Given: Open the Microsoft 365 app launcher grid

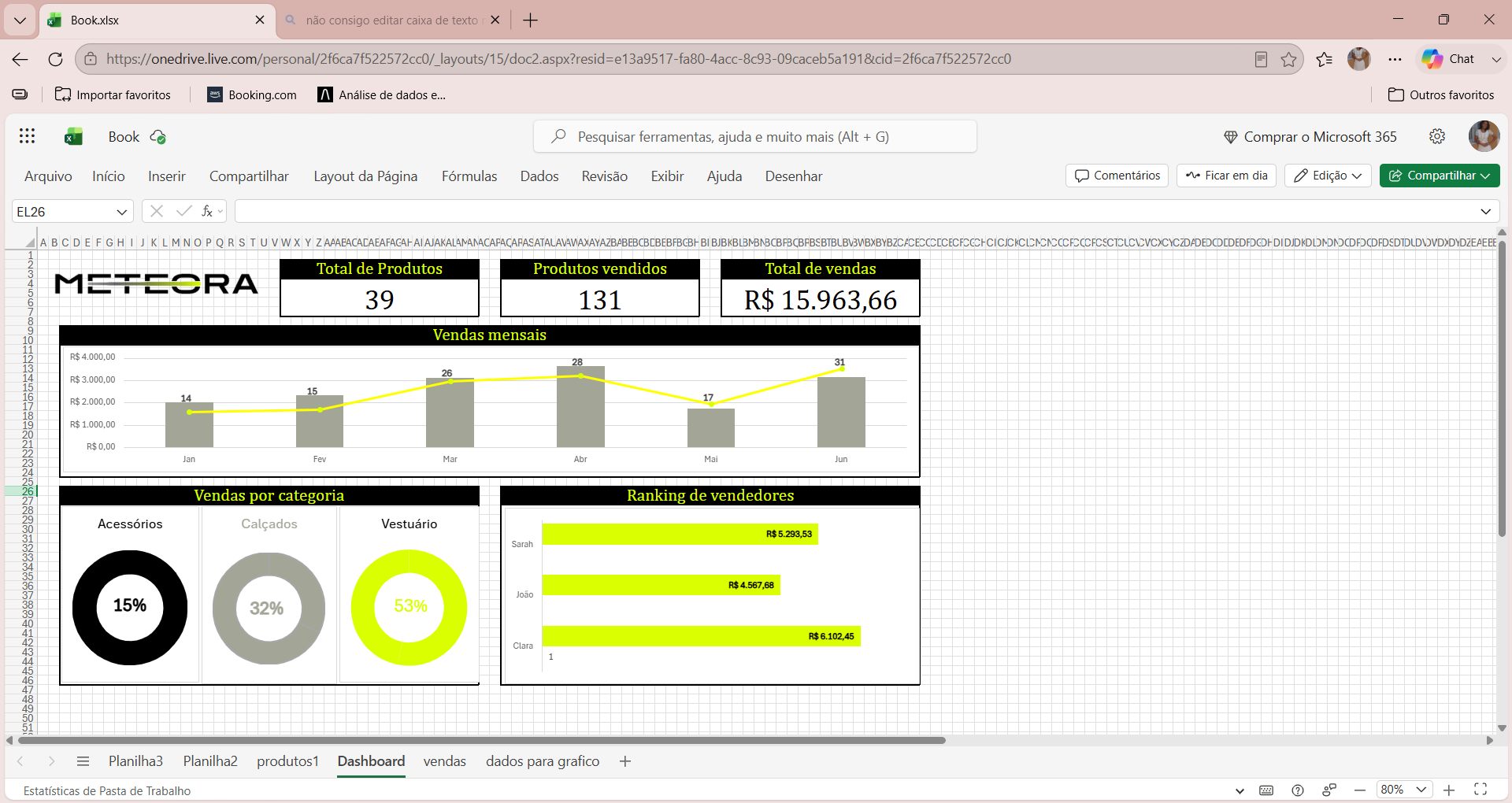Looking at the screenshot, I should tap(27, 136).
